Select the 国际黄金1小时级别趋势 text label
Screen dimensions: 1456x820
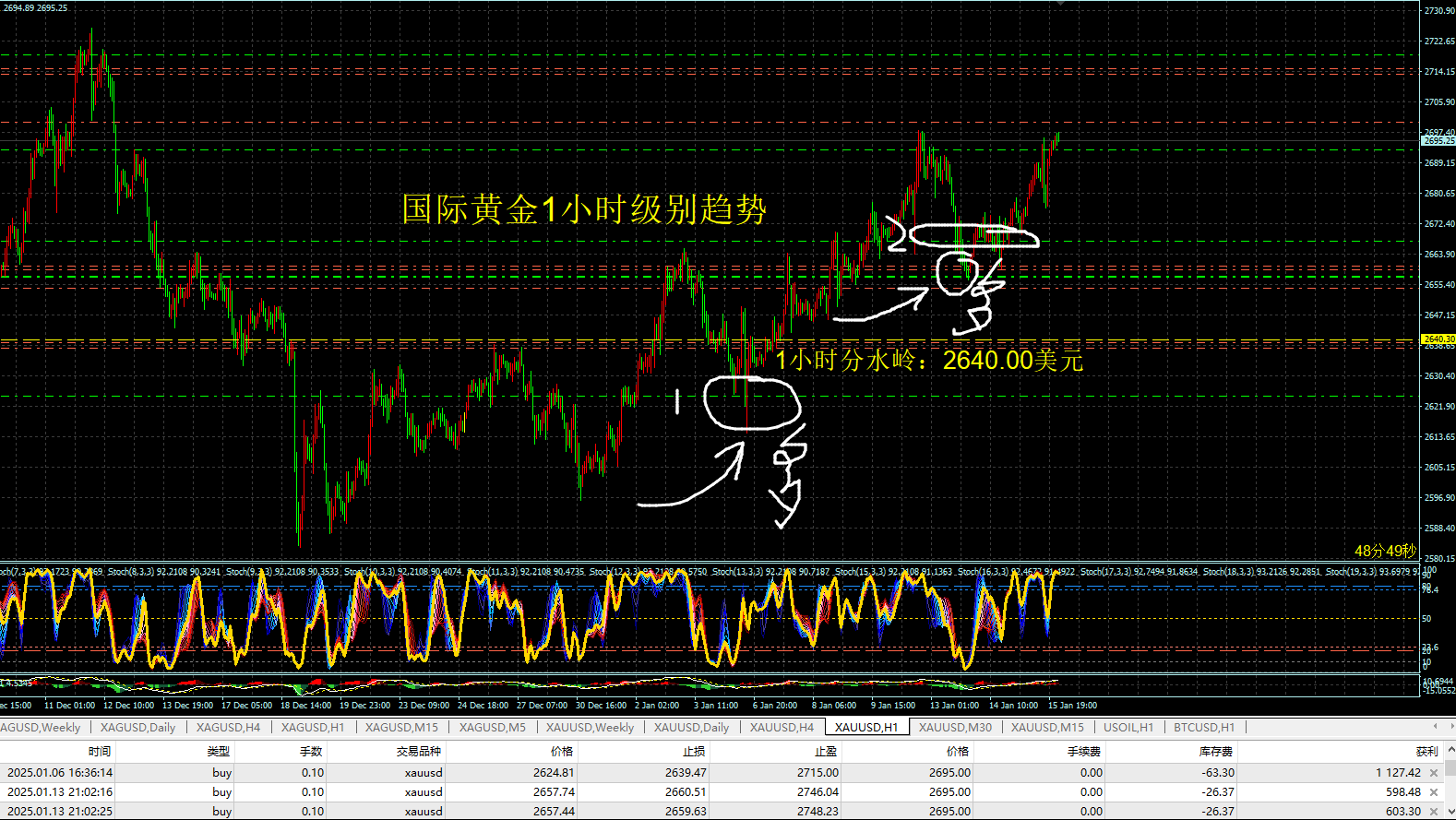click(x=584, y=209)
